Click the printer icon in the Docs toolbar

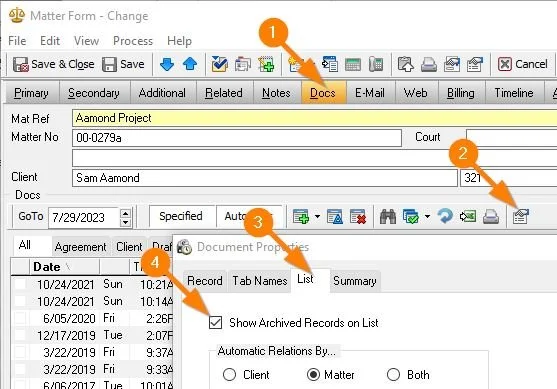click(491, 216)
